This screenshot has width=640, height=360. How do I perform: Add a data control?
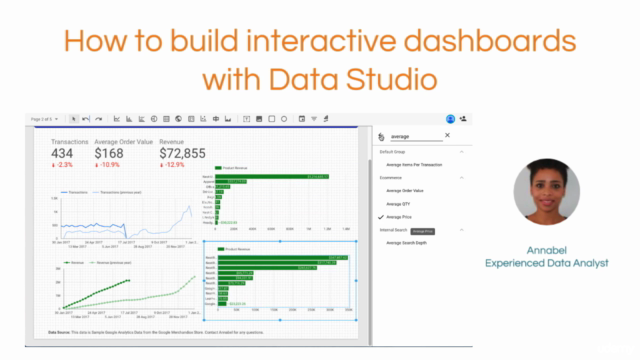click(326, 119)
